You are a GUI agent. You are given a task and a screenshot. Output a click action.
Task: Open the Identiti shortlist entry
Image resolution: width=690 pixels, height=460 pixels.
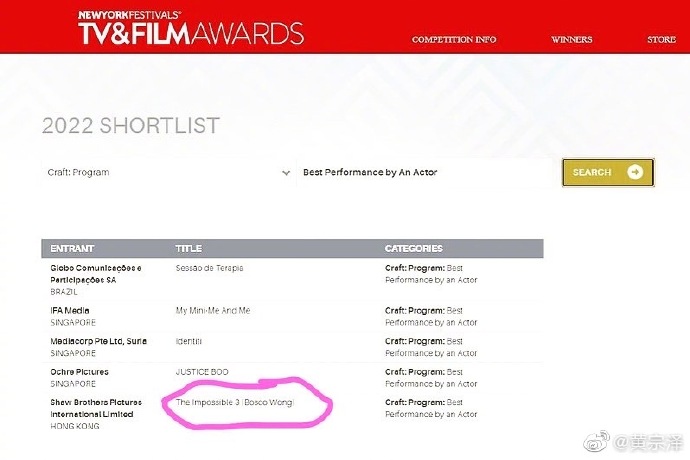click(190, 341)
